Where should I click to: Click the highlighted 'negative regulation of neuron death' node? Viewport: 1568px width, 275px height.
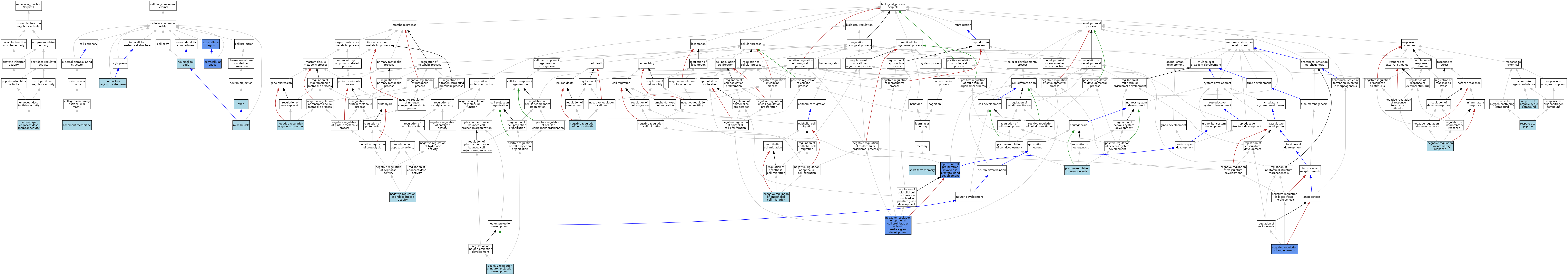click(x=582, y=125)
